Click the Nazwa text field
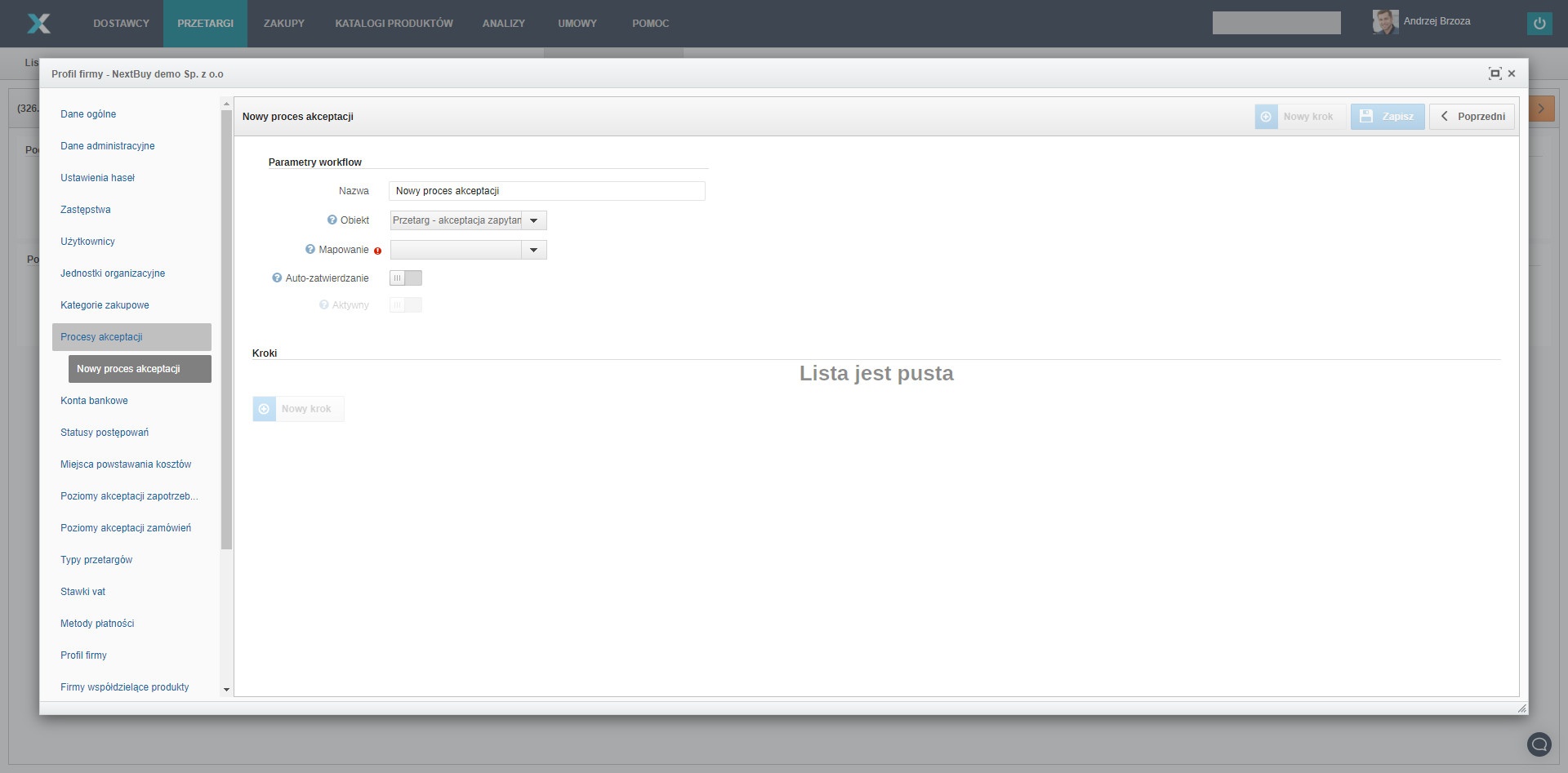The height and width of the screenshot is (773, 1568). pyautogui.click(x=546, y=191)
